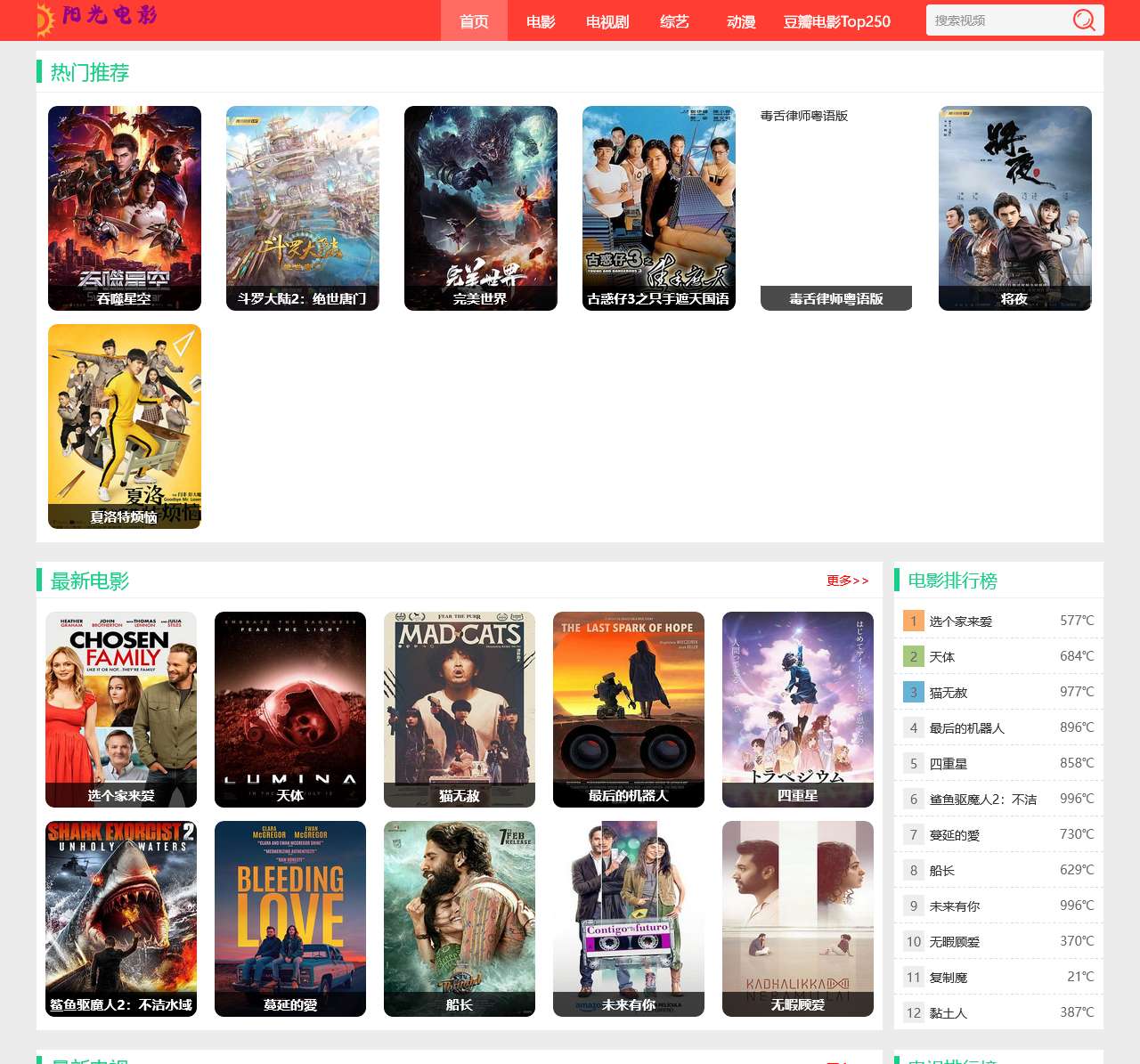Click the 21℃ heat value
The height and width of the screenshot is (1064, 1140).
point(1080,977)
